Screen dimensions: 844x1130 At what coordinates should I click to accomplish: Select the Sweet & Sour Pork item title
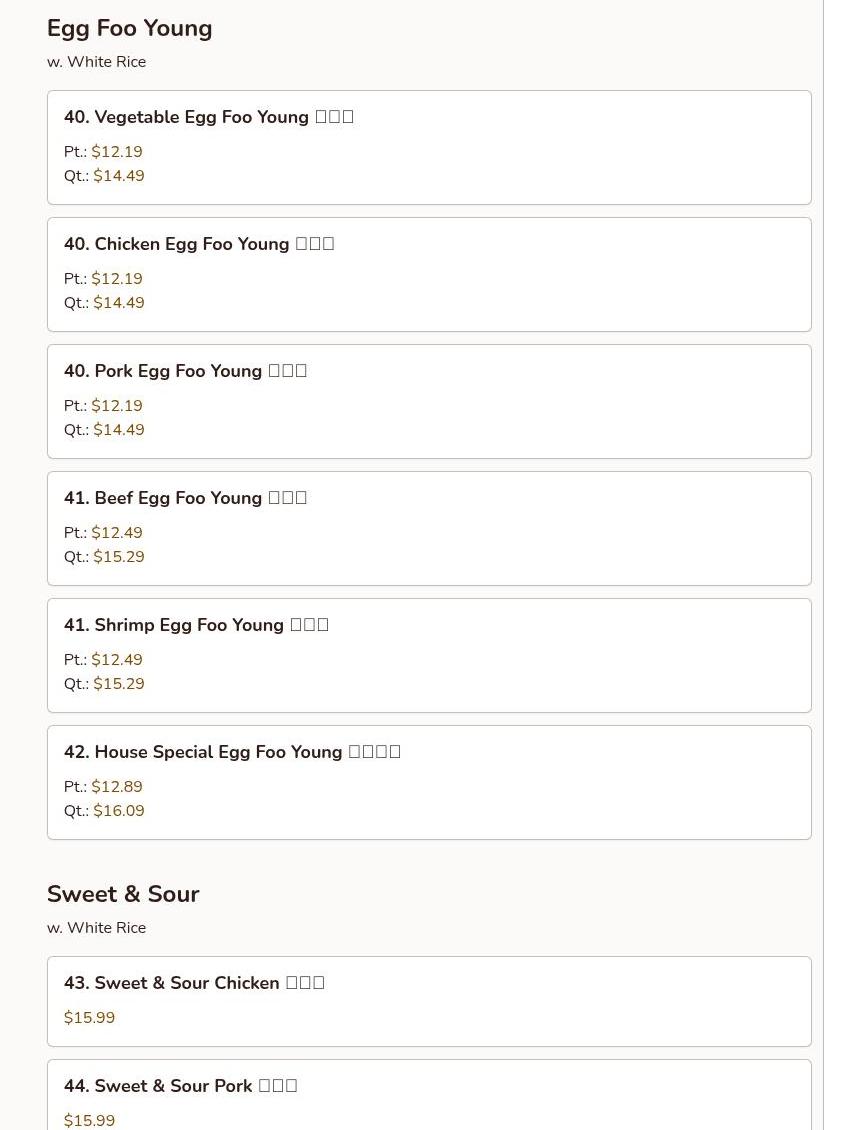tap(180, 1086)
